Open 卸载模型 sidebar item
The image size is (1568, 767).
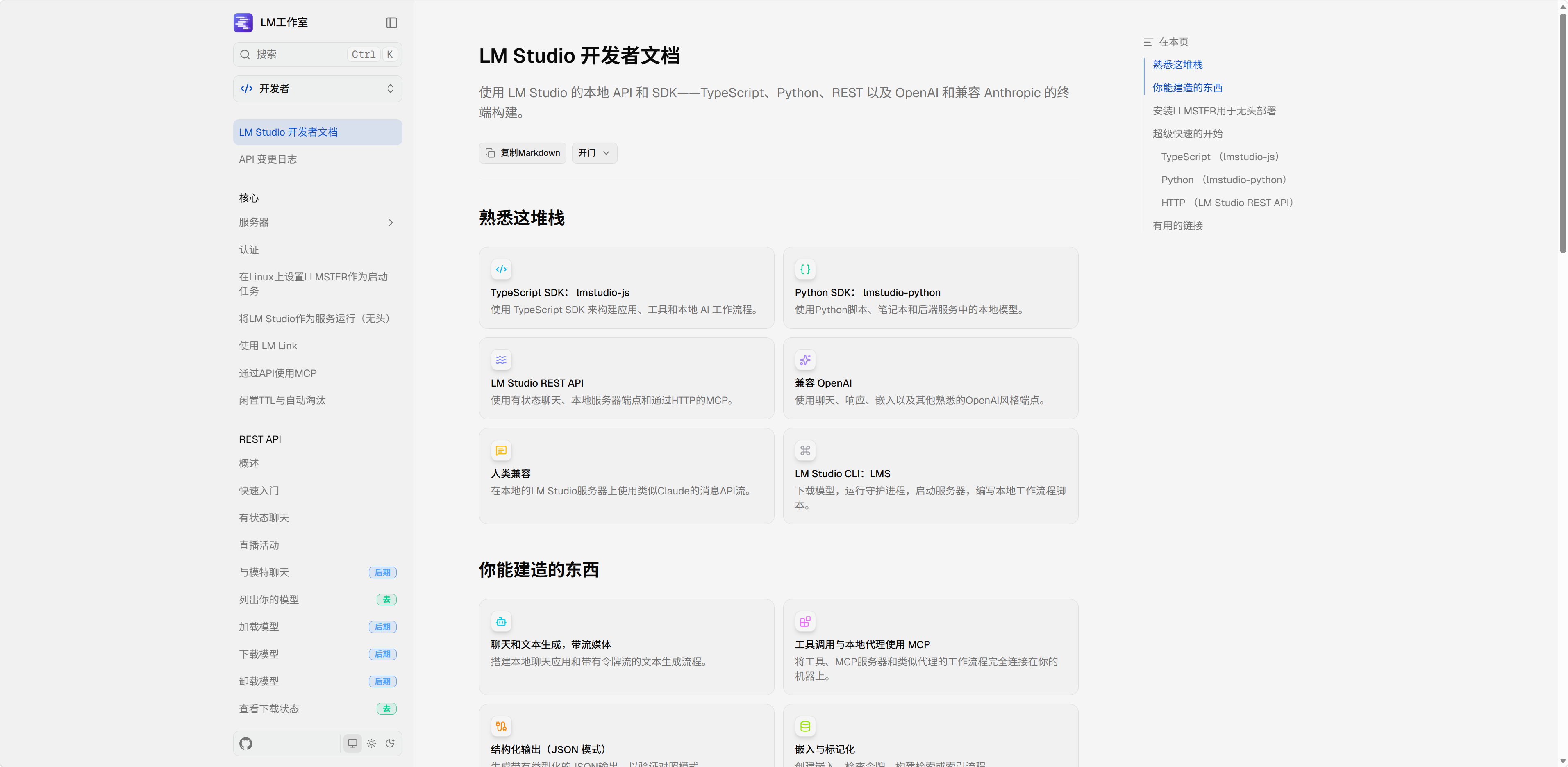pyautogui.click(x=318, y=681)
